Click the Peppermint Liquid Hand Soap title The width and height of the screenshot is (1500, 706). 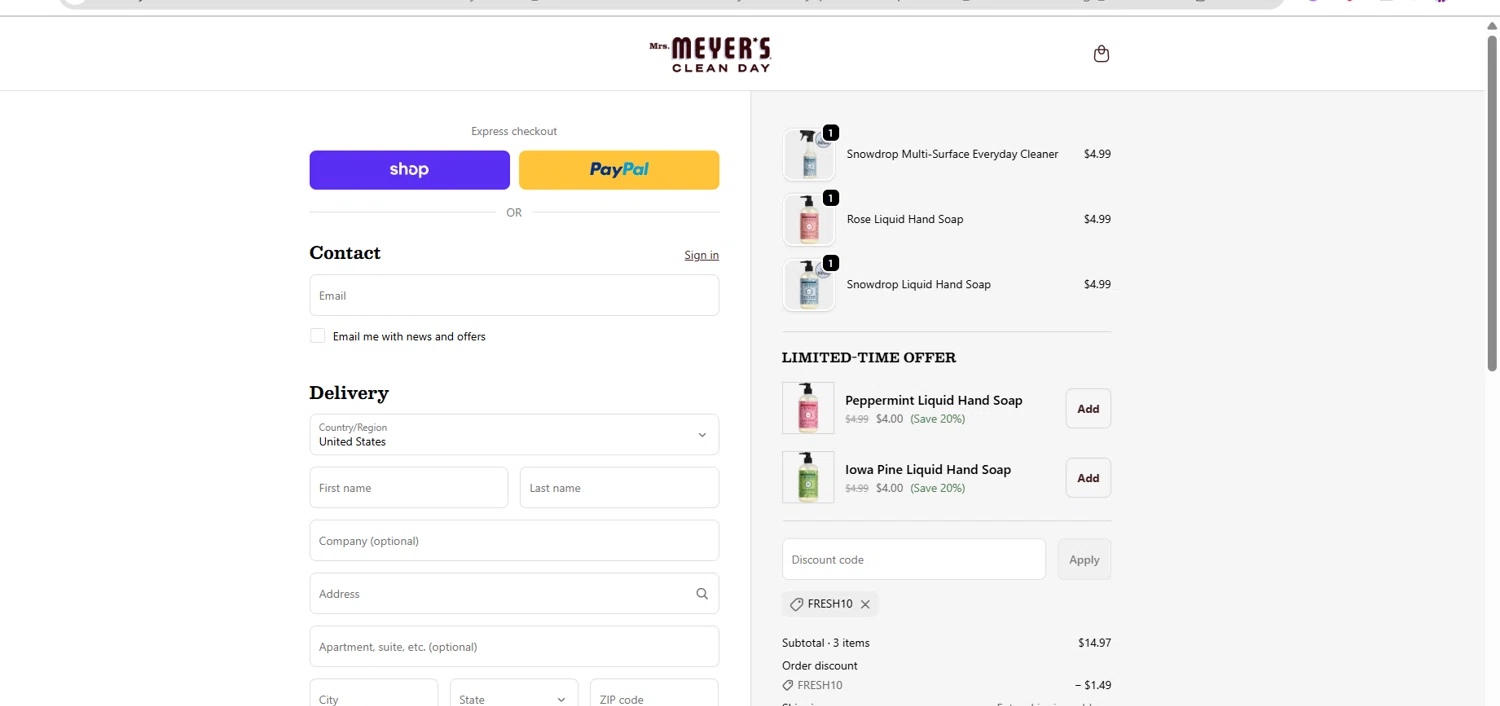[x=934, y=400]
